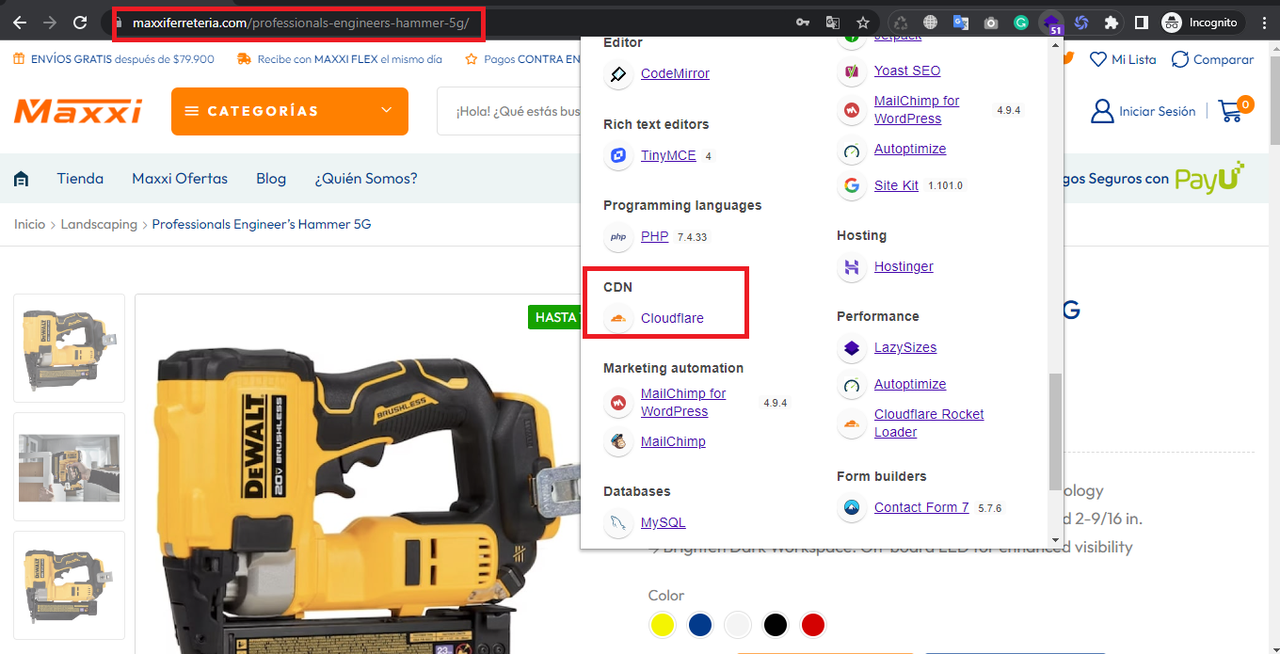1280x654 pixels.
Task: Open the TinyMCE link
Action: 668,156
